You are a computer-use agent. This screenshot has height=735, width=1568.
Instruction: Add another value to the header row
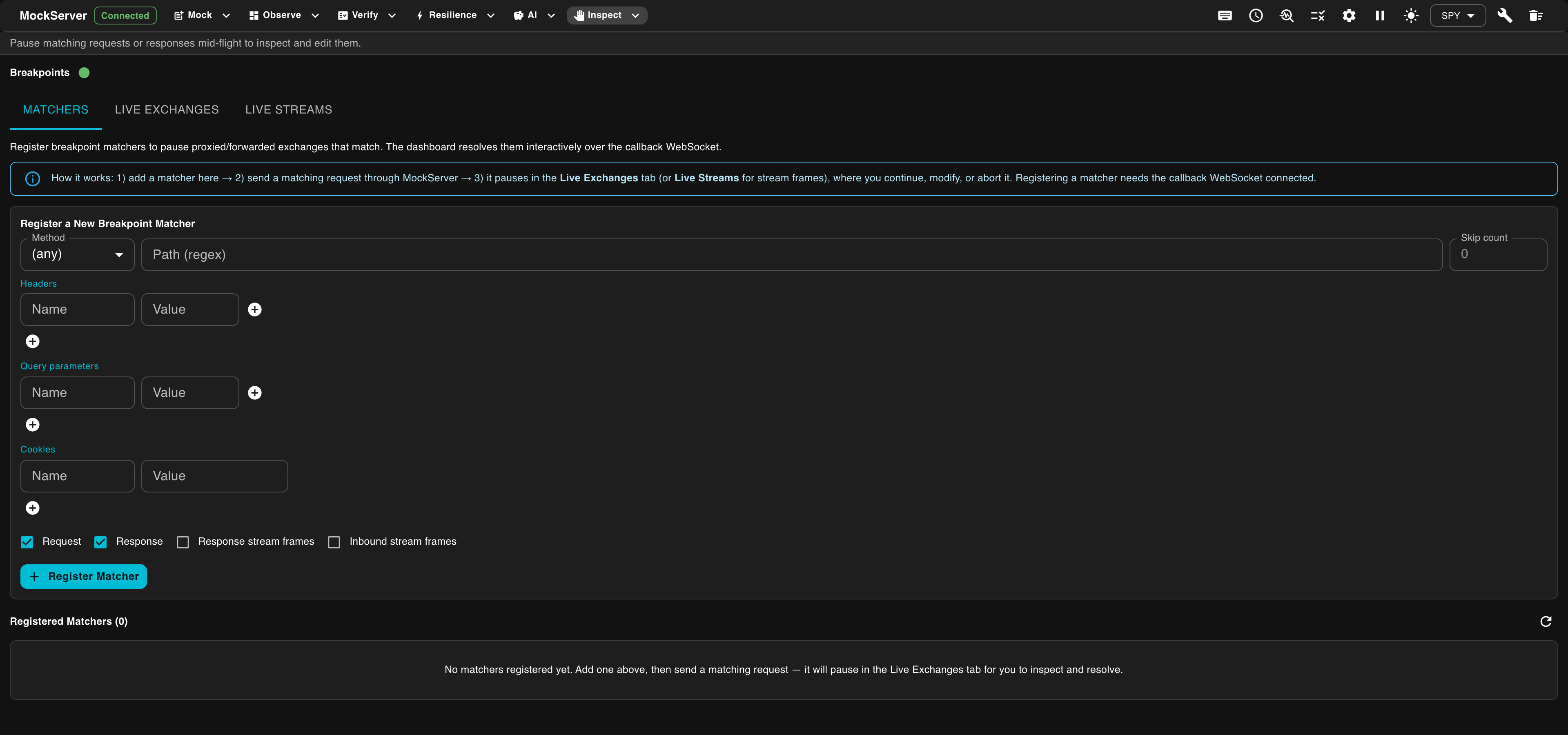pyautogui.click(x=255, y=310)
